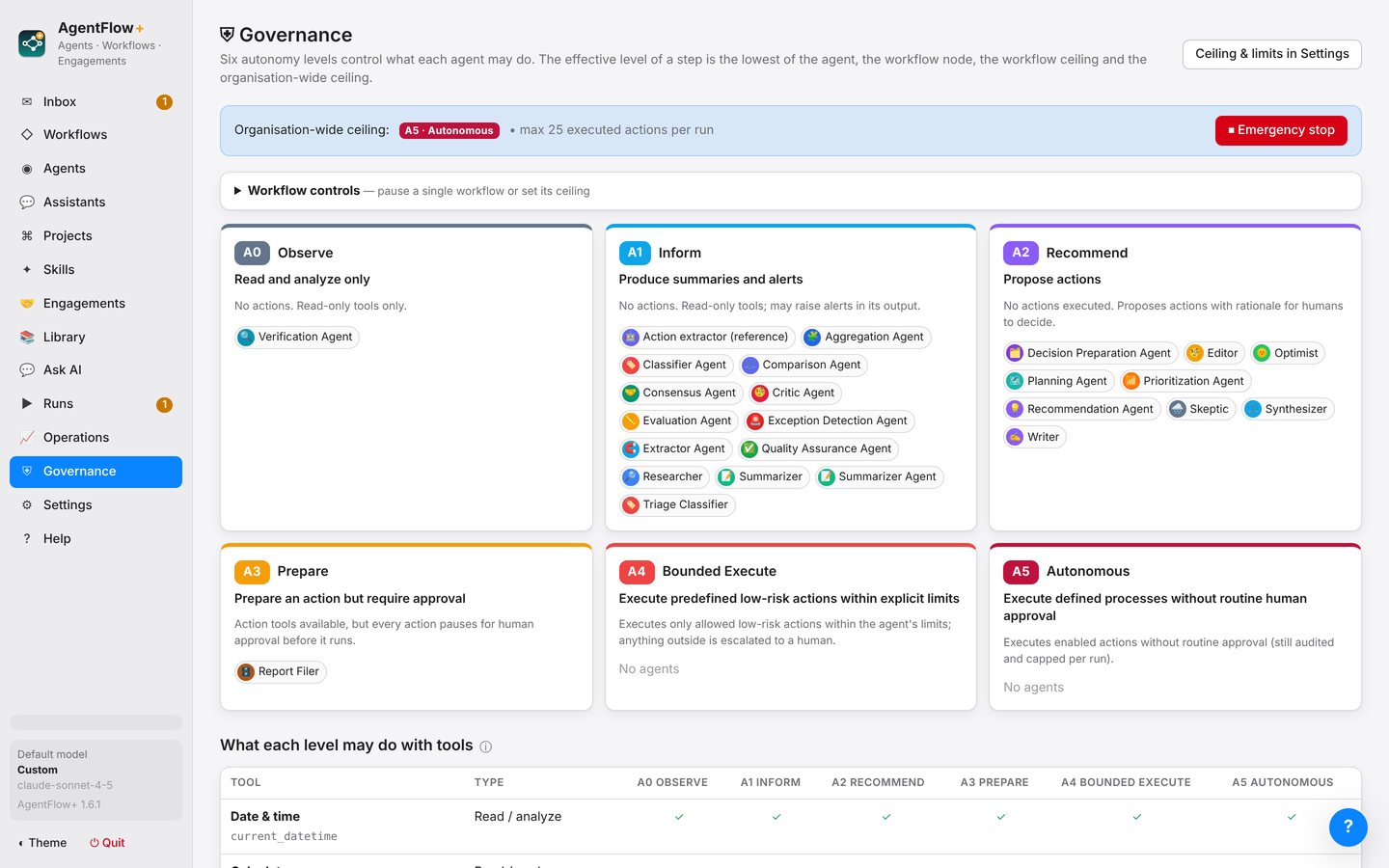
Task: Expand the Workflow controls section
Action: 791,191
